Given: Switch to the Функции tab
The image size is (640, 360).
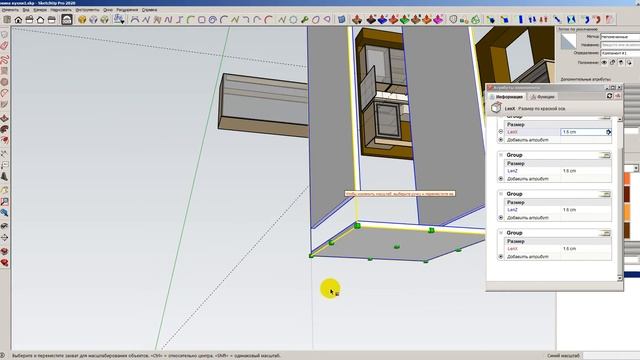Looking at the screenshot, I should click(542, 97).
